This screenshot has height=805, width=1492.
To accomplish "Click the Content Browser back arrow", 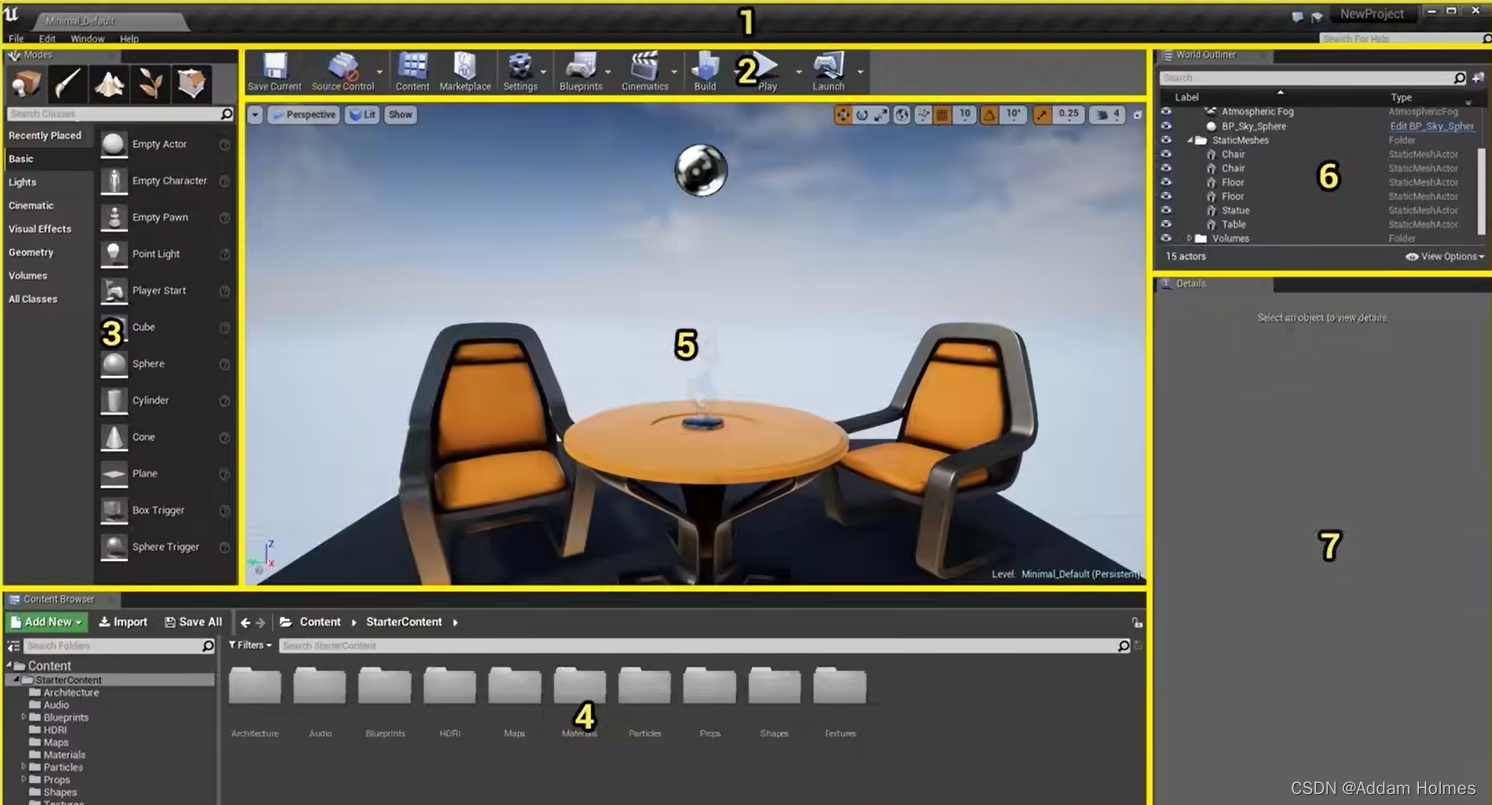I will [x=245, y=622].
